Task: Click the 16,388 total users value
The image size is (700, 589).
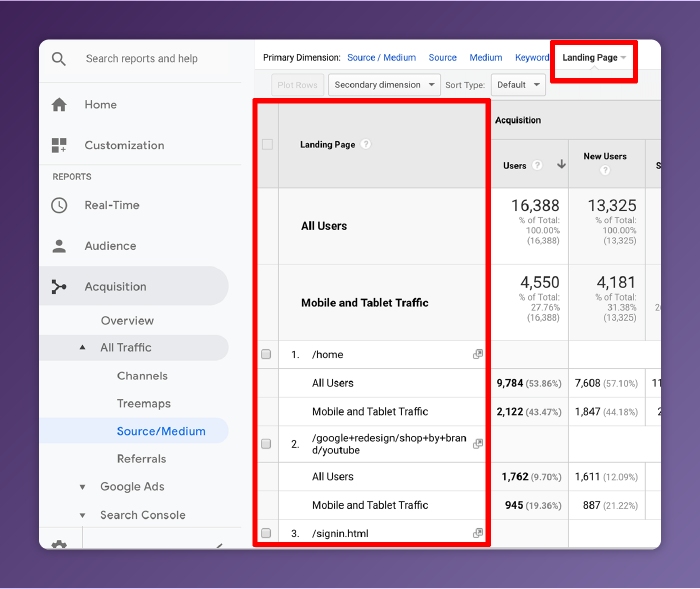Action: pos(535,205)
